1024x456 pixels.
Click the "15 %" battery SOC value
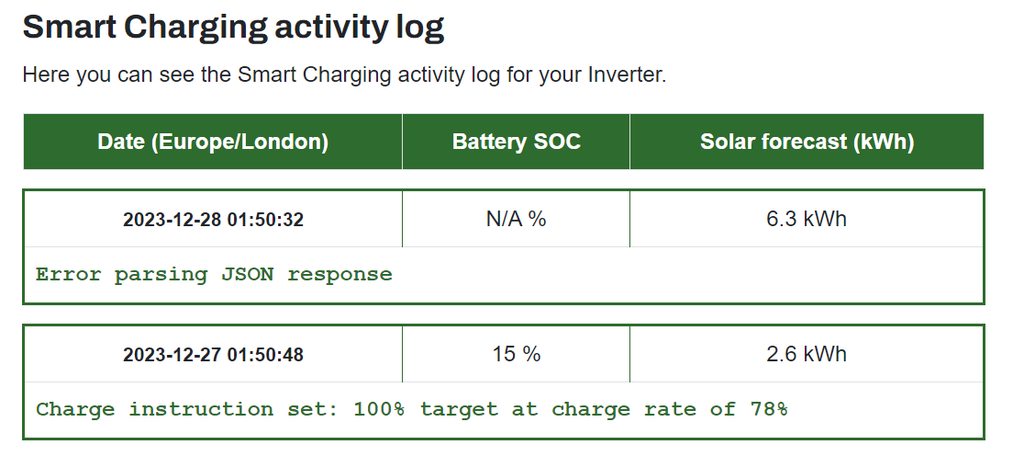(x=516, y=354)
